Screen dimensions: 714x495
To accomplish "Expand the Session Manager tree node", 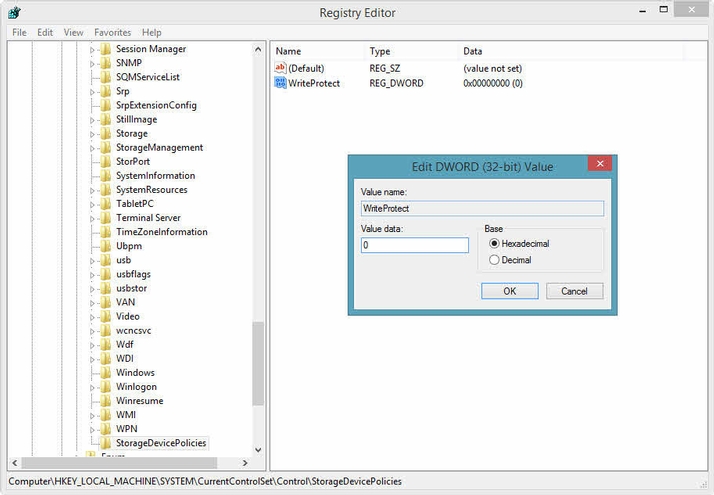I will point(92,50).
